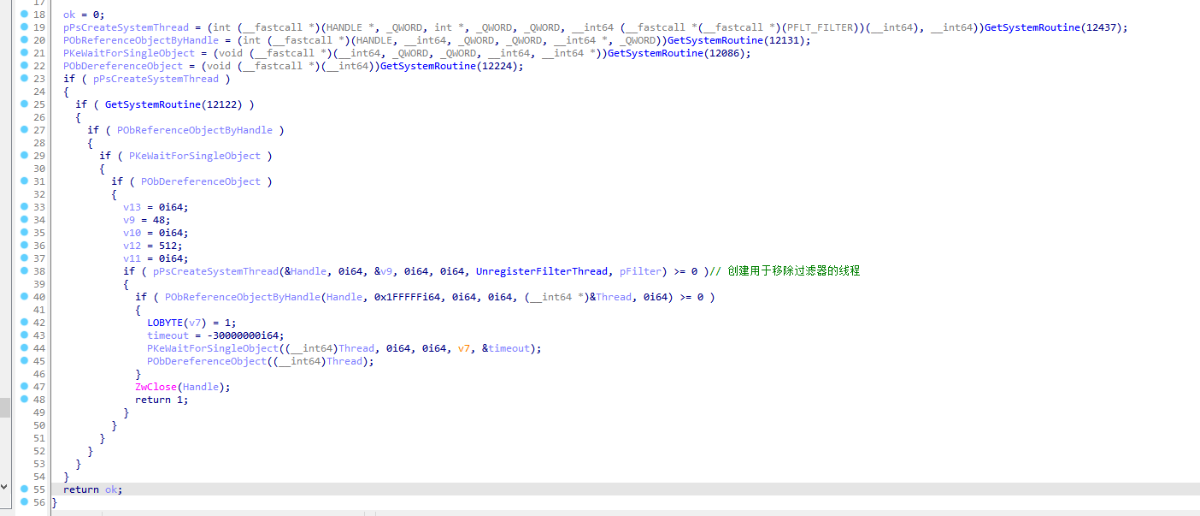Image resolution: width=1200 pixels, height=516 pixels.
Task: Click the blue dot beside line 33
Action: point(24,207)
